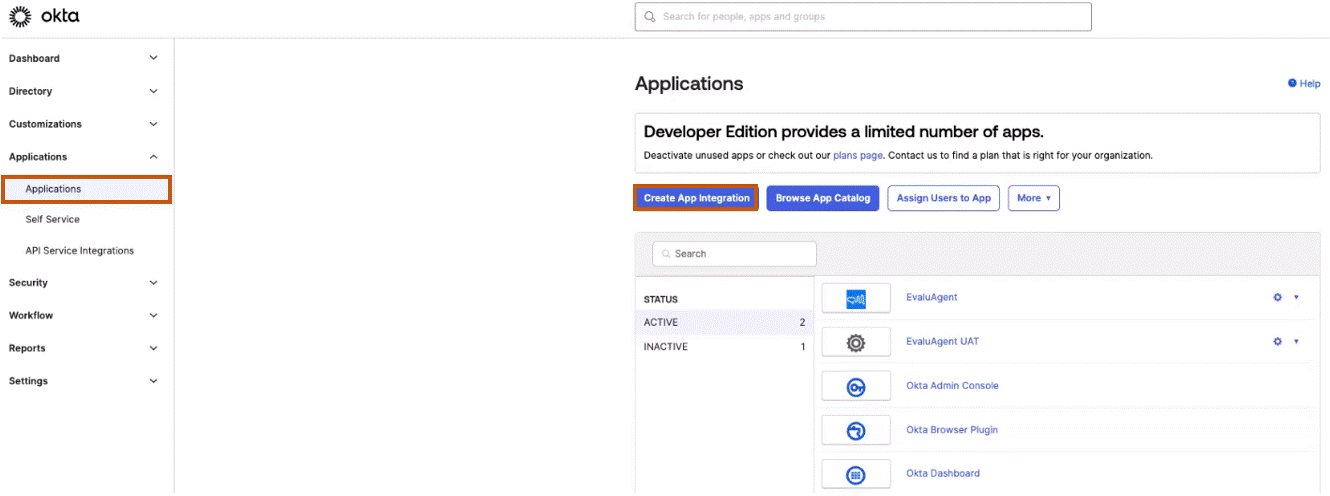This screenshot has height=496, width=1330.
Task: Open settings gear for EvaluAgent UAT row
Action: point(1277,342)
